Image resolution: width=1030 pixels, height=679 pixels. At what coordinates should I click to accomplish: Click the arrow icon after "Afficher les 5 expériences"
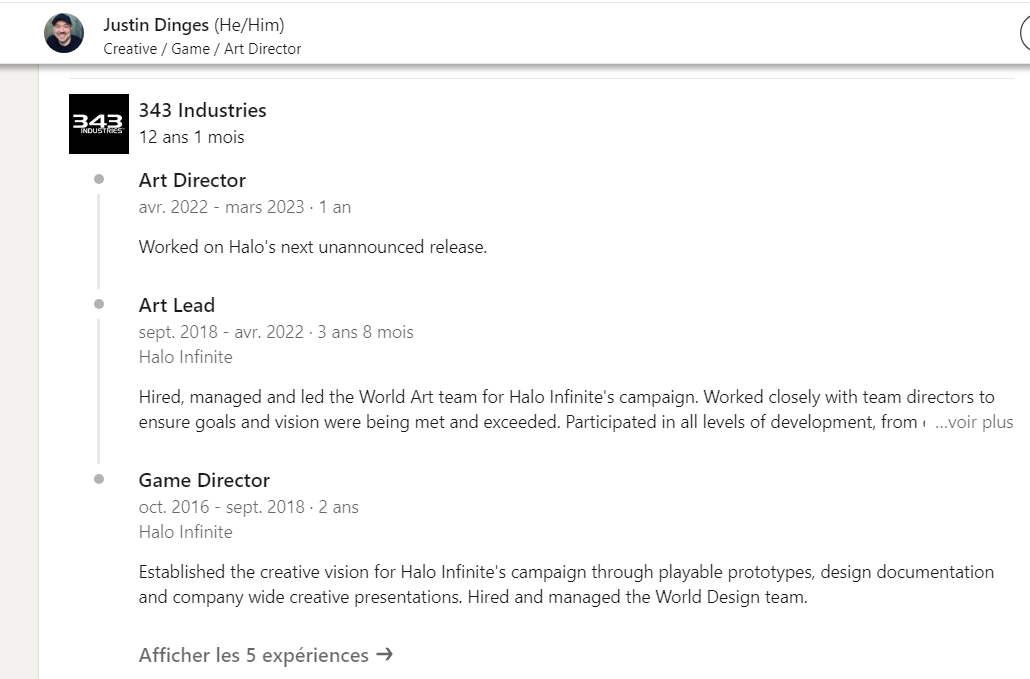point(384,655)
